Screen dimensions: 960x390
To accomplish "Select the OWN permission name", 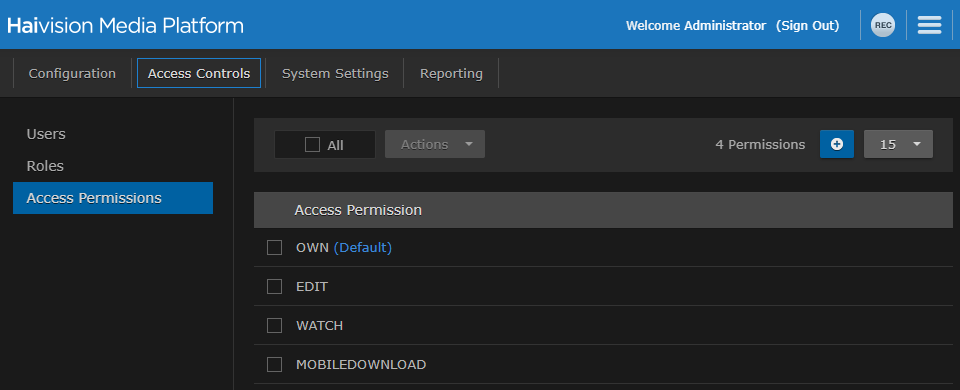I will 312,247.
